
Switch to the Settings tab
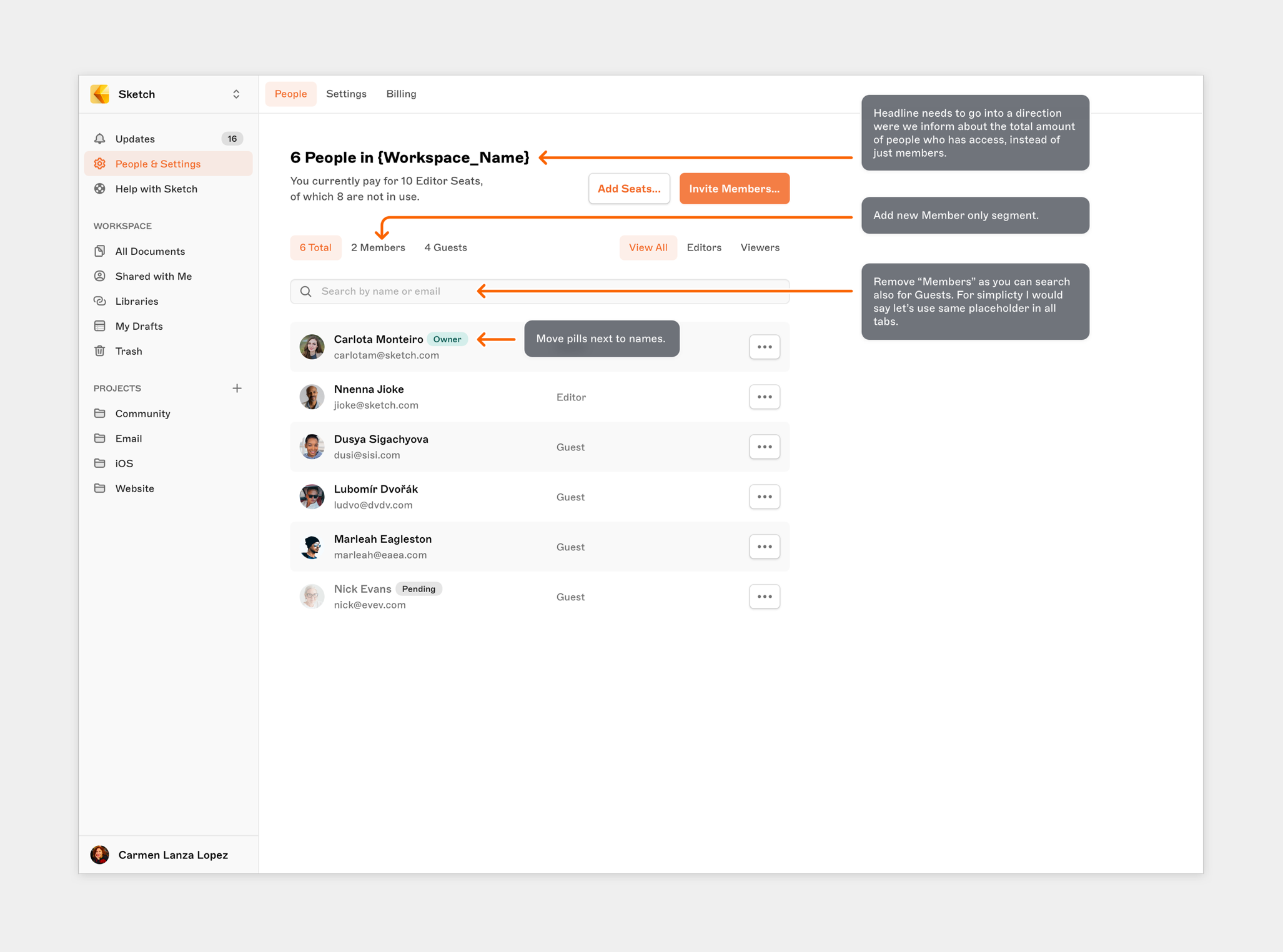click(346, 94)
